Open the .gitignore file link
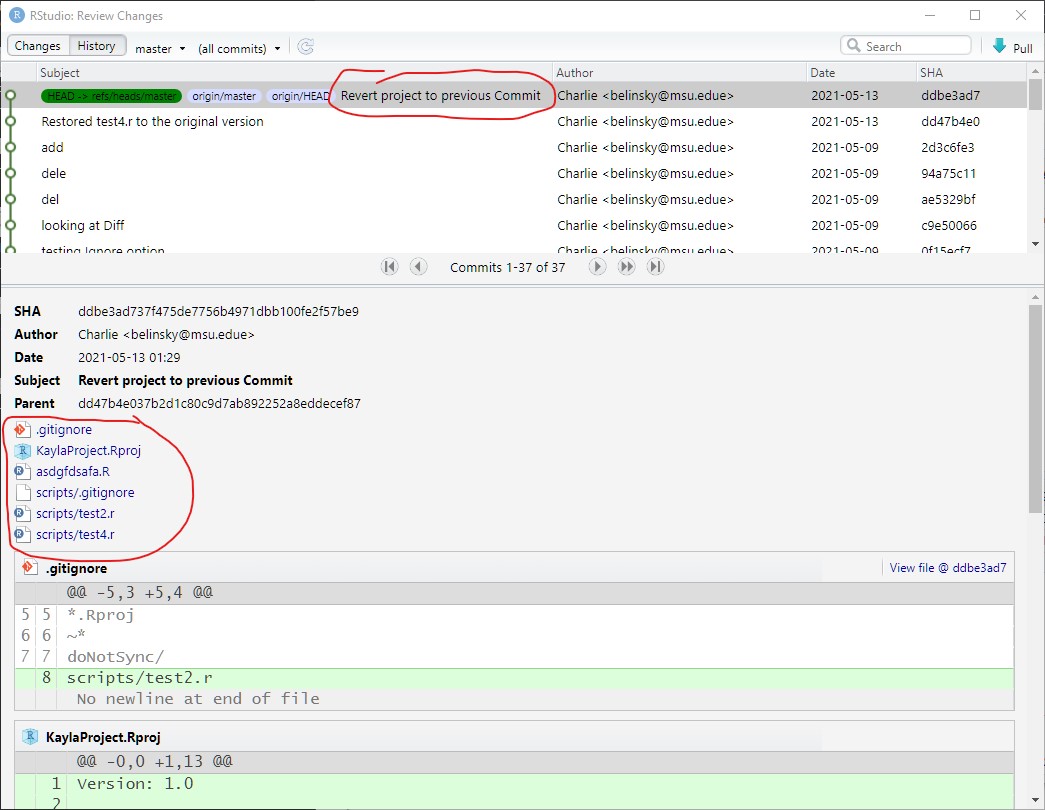 click(64, 430)
